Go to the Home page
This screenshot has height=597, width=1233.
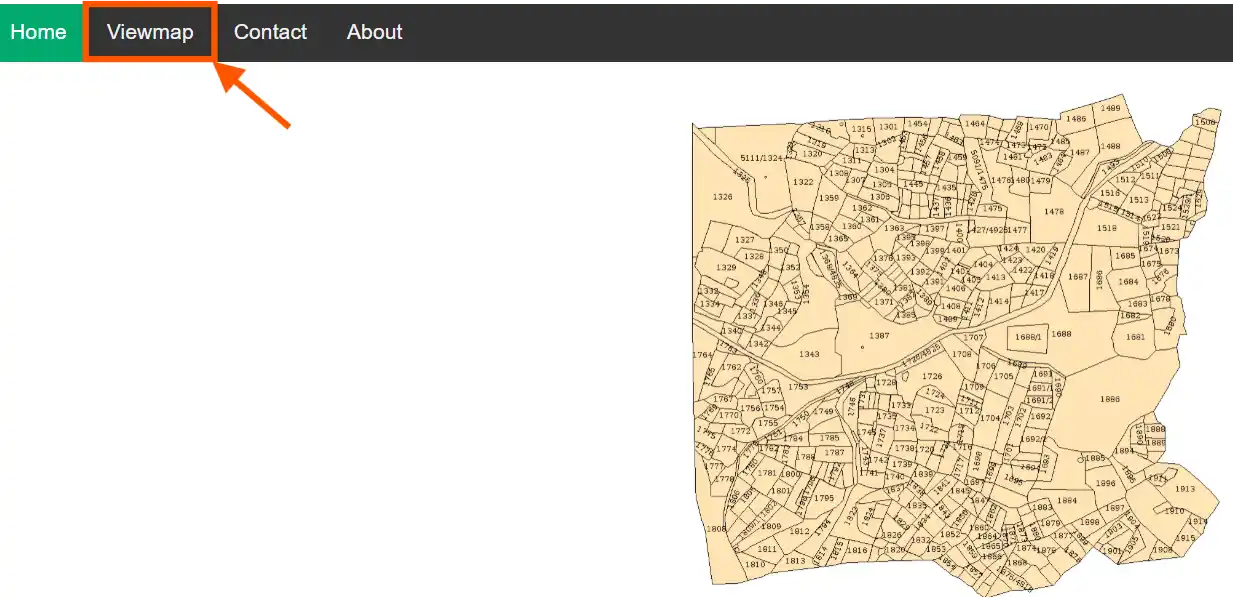38,32
